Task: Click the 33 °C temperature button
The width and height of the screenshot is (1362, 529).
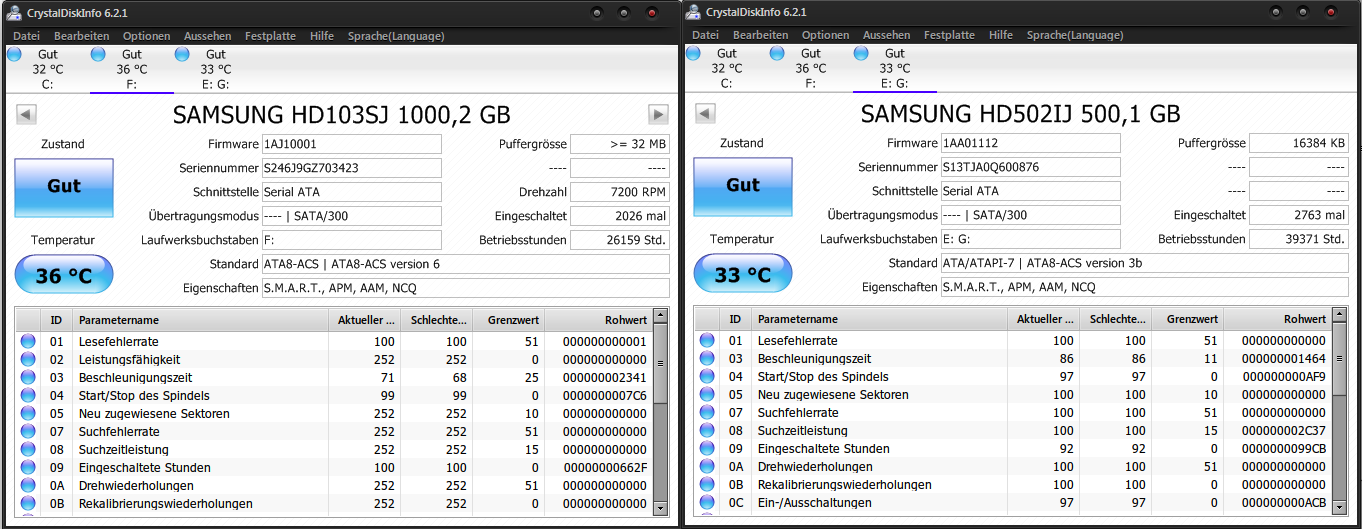Action: click(743, 274)
